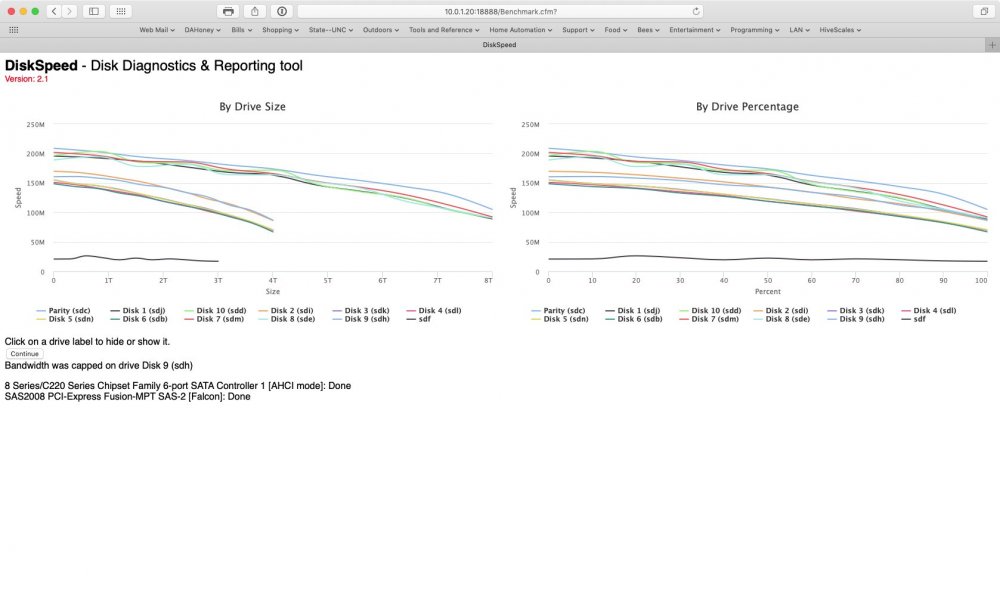Click the Continue button
The image size is (1000, 599).
[24, 353]
